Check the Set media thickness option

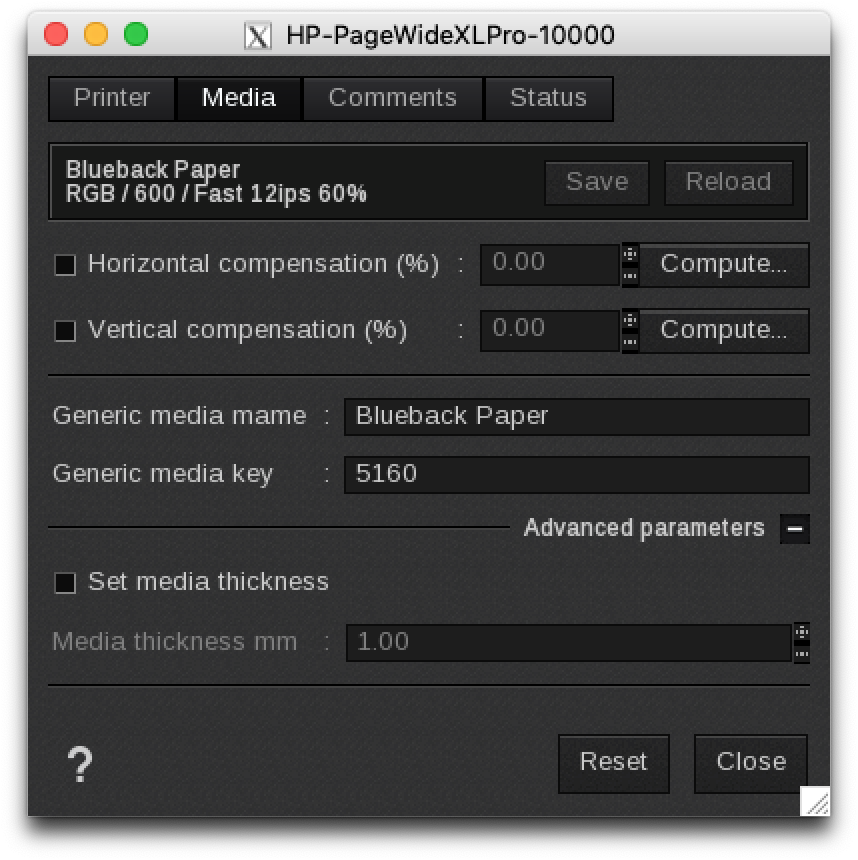pos(65,582)
